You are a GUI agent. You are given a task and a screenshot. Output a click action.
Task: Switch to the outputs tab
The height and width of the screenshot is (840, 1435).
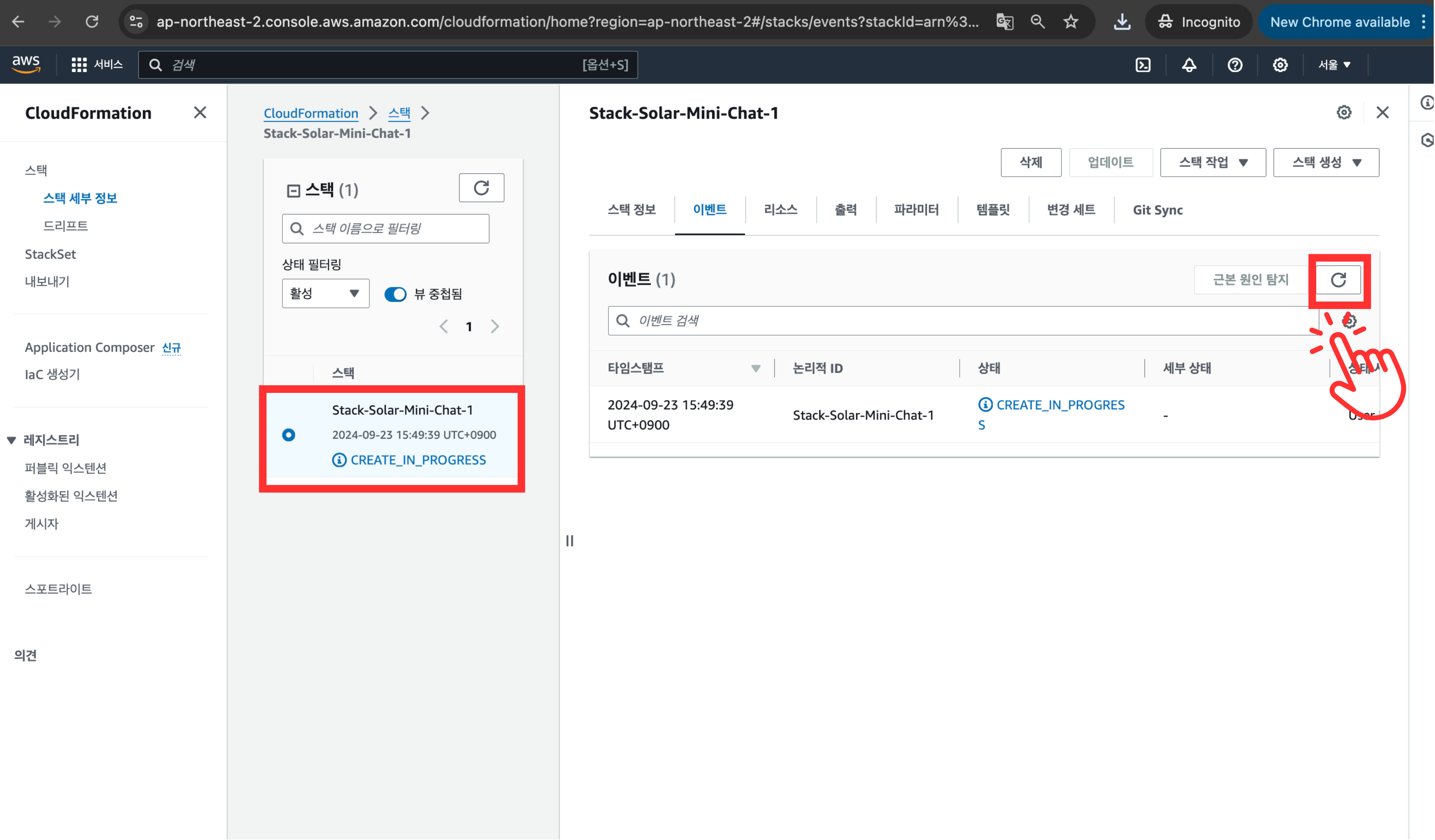[x=846, y=210]
